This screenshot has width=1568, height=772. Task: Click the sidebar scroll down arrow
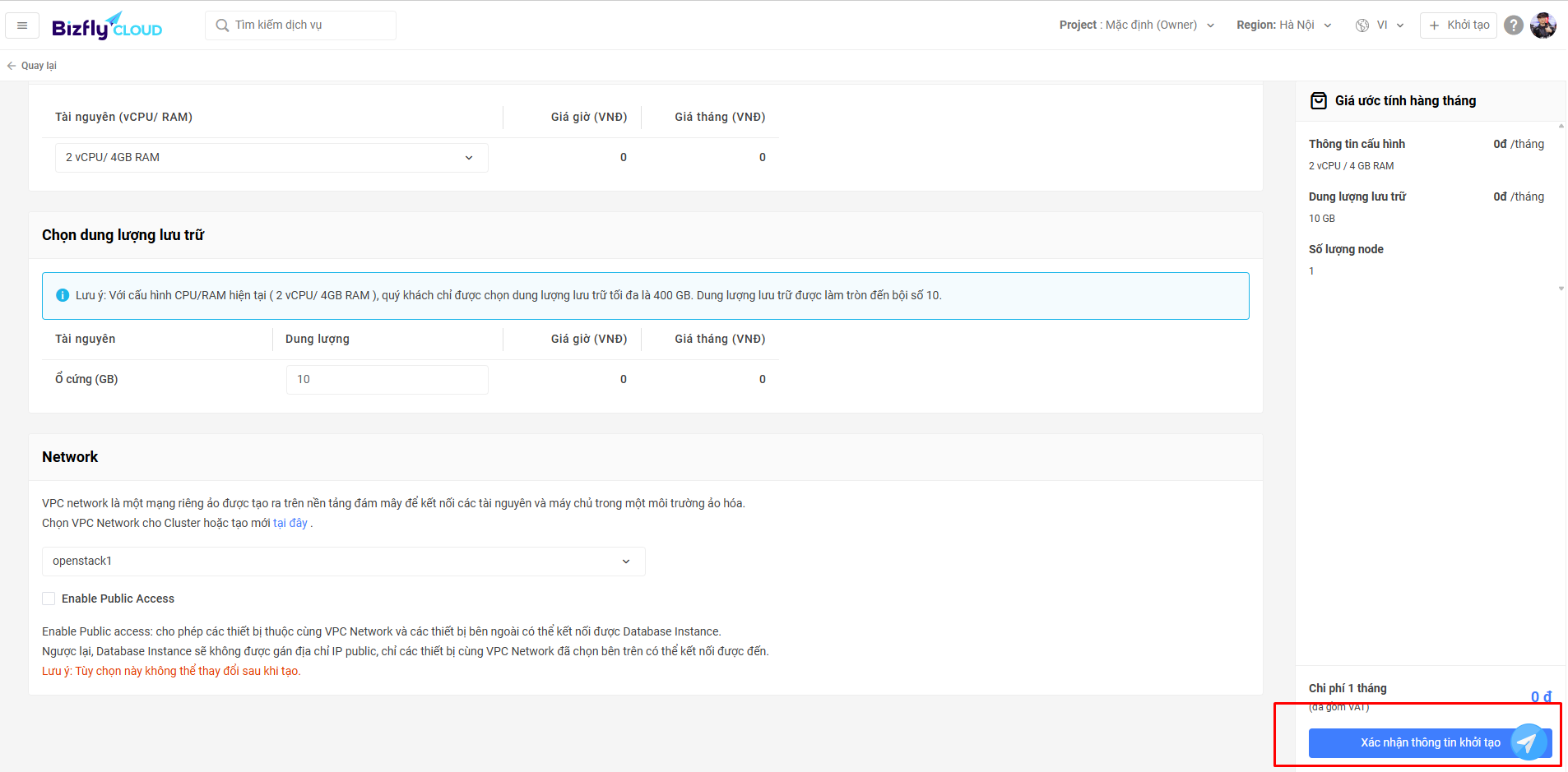(1561, 289)
